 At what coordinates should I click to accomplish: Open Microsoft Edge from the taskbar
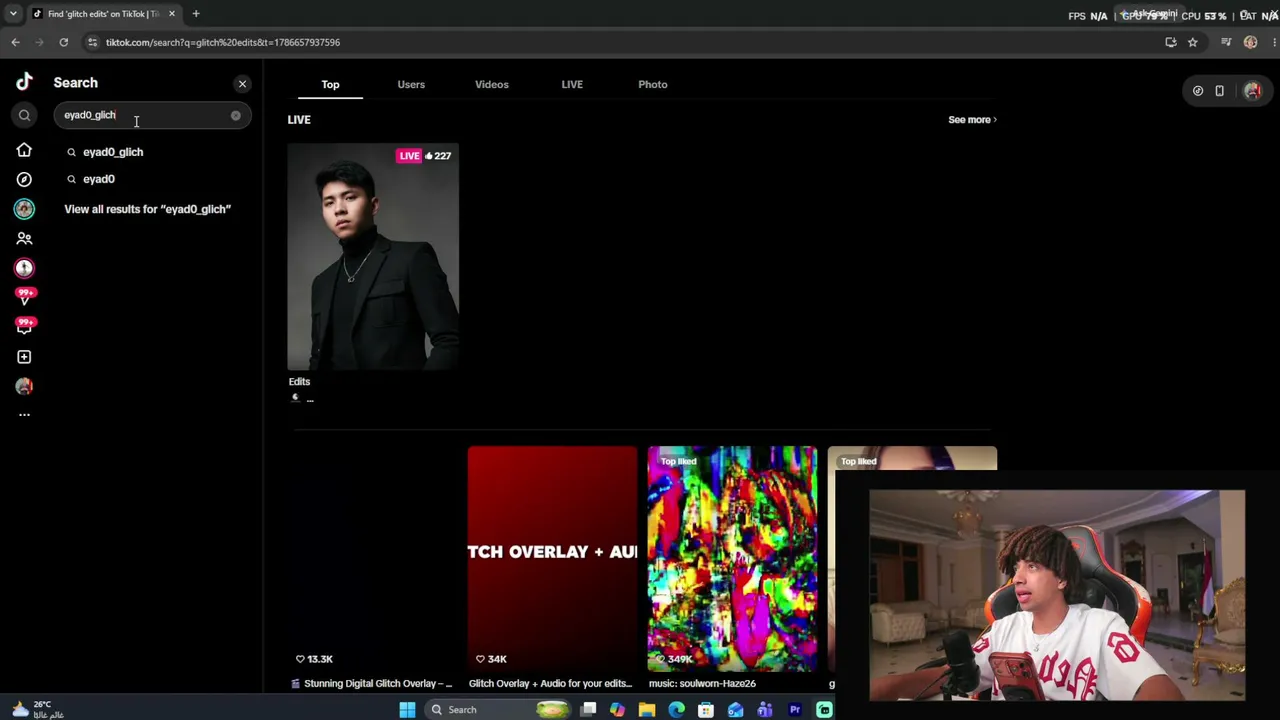pyautogui.click(x=677, y=710)
